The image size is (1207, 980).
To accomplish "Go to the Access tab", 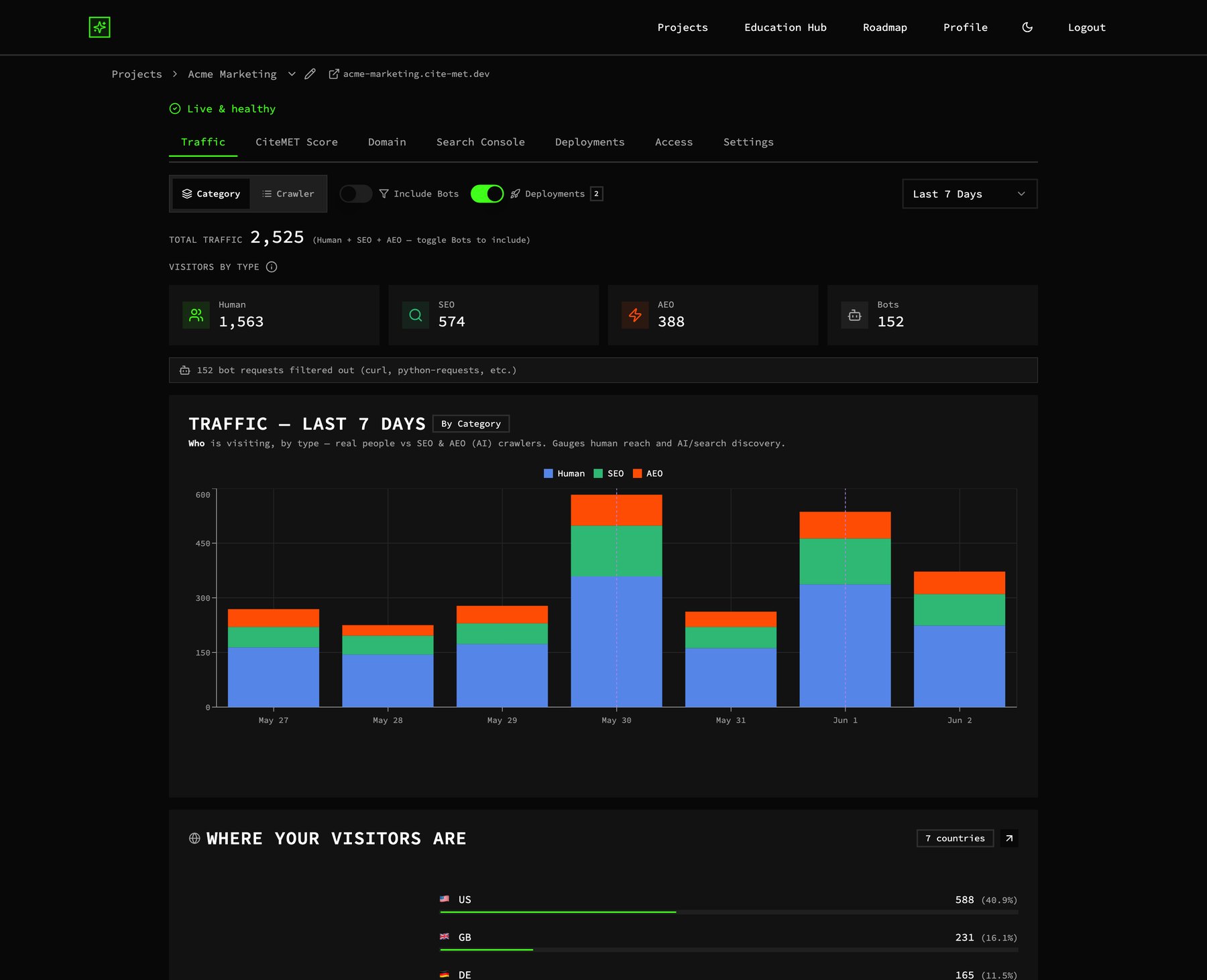I will click(674, 142).
